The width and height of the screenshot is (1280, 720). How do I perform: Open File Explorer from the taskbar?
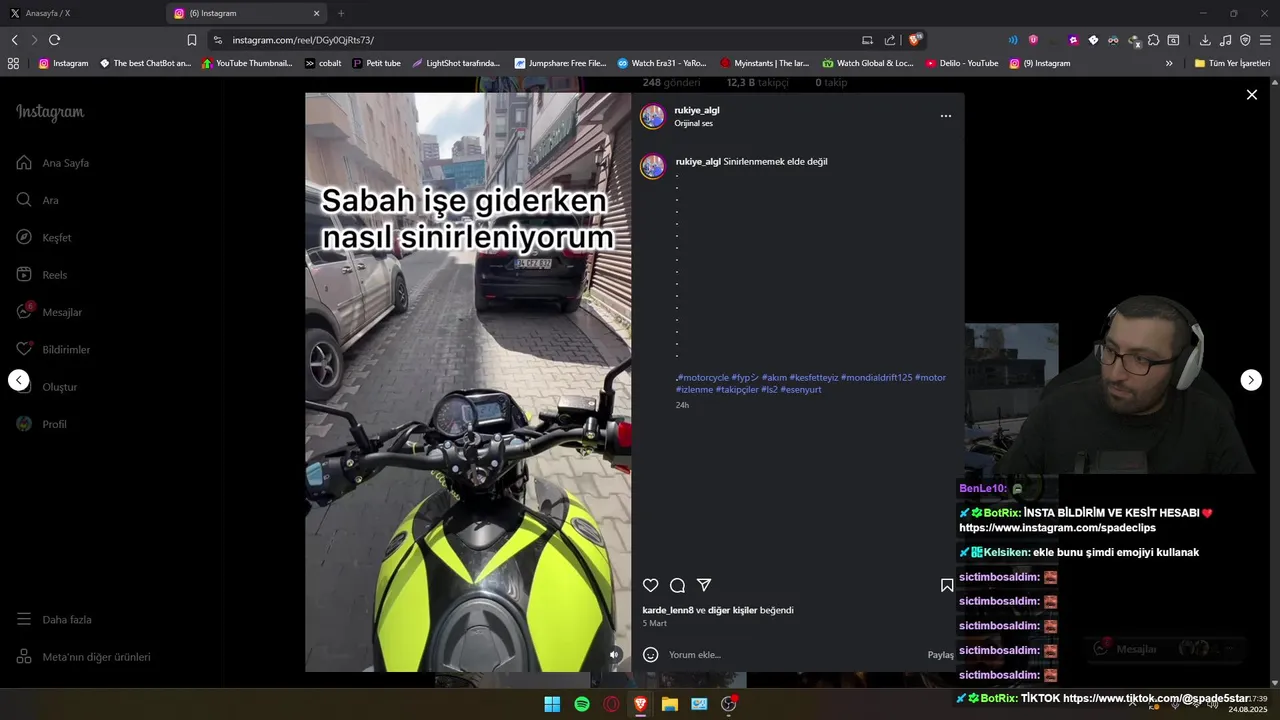(x=670, y=704)
